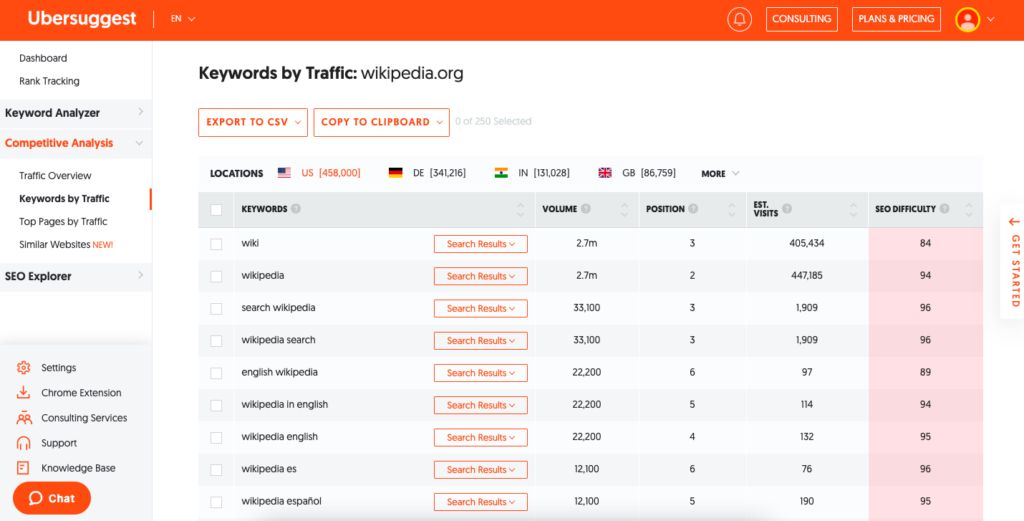Screen dimensions: 1024x521
Task: Expand the MORE locations dropdown
Action: pos(720,174)
